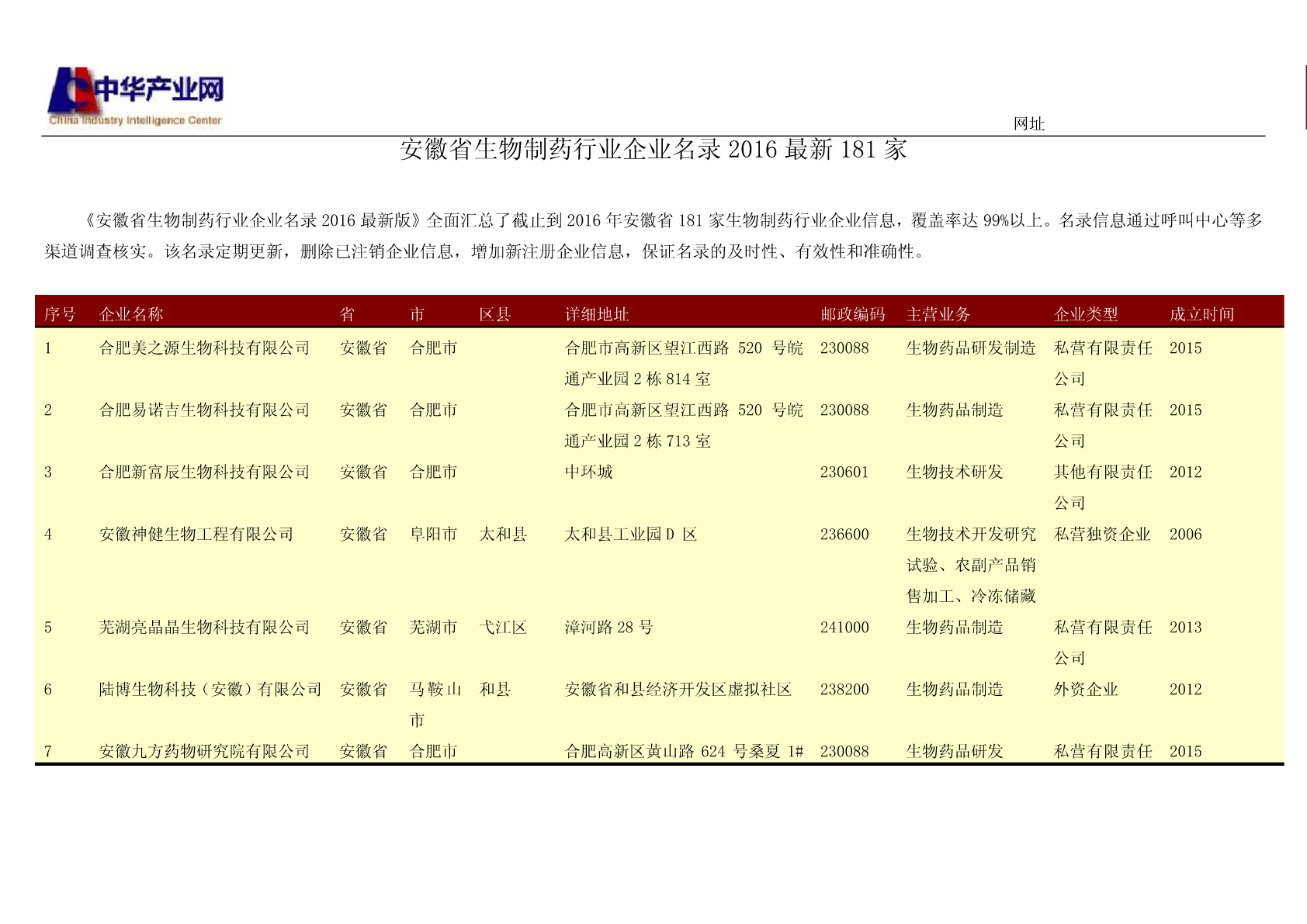Click business cell 生物技术研发

[955, 472]
